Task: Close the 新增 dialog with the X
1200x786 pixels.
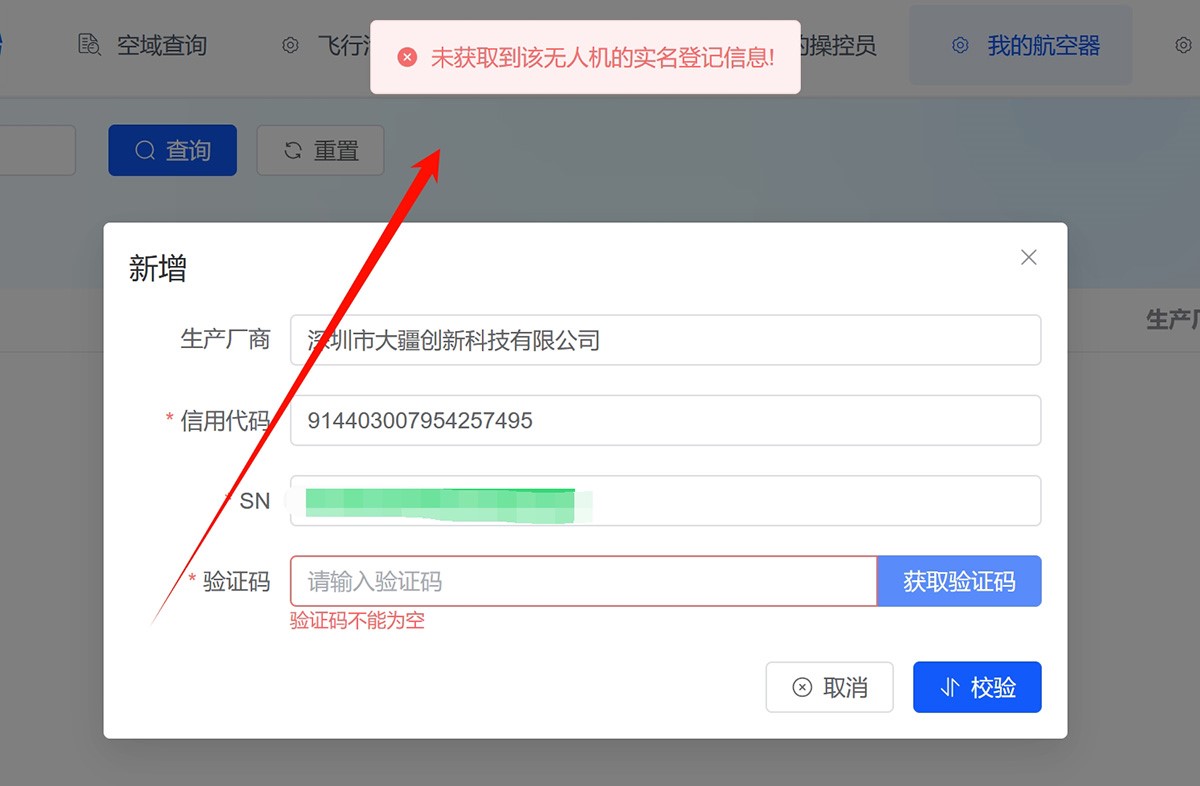Action: (1028, 257)
